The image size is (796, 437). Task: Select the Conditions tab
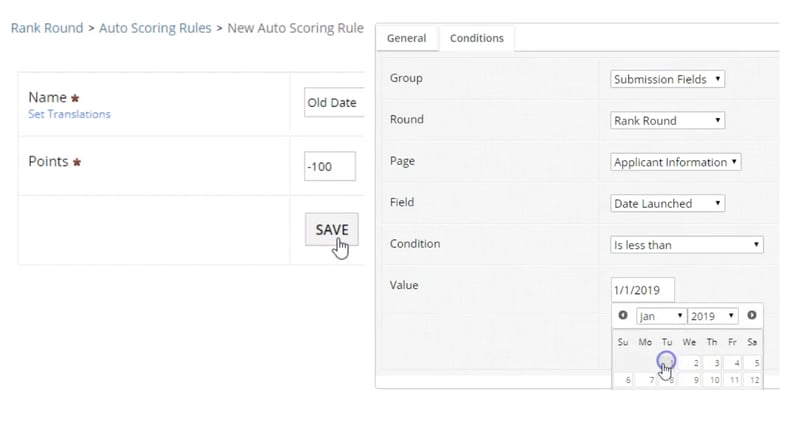pyautogui.click(x=476, y=38)
